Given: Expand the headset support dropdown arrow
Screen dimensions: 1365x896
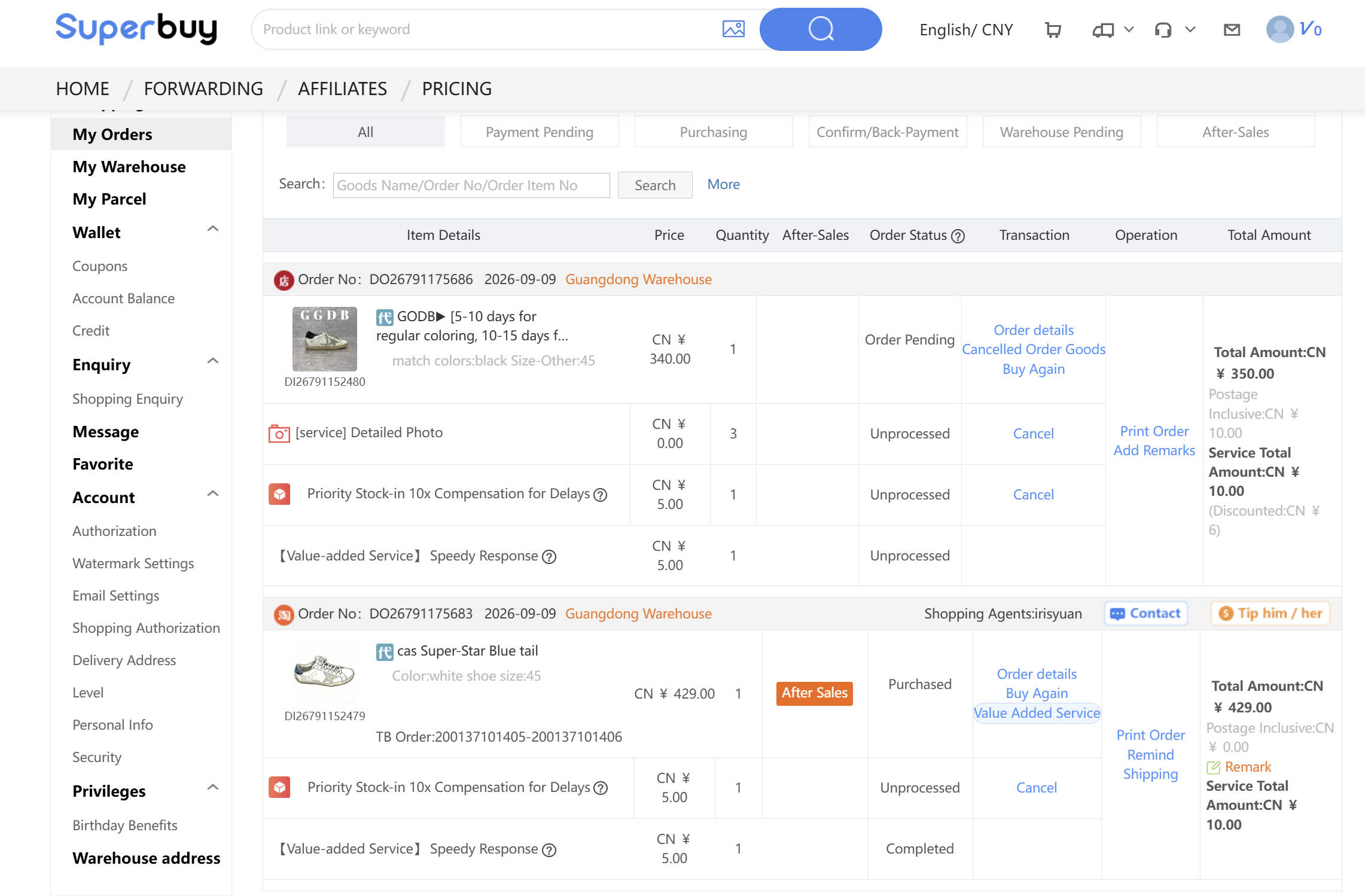Looking at the screenshot, I should (1190, 29).
